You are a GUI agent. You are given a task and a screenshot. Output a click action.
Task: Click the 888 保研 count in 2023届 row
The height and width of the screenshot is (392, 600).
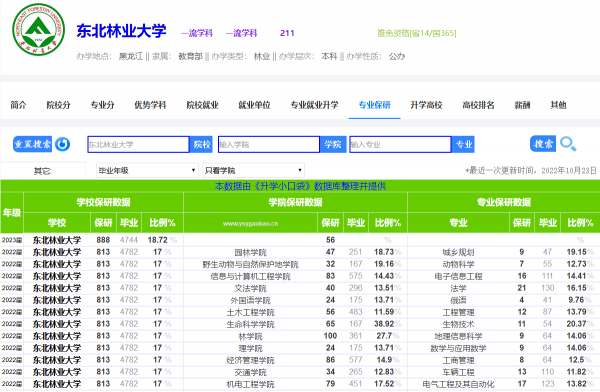(x=103, y=240)
